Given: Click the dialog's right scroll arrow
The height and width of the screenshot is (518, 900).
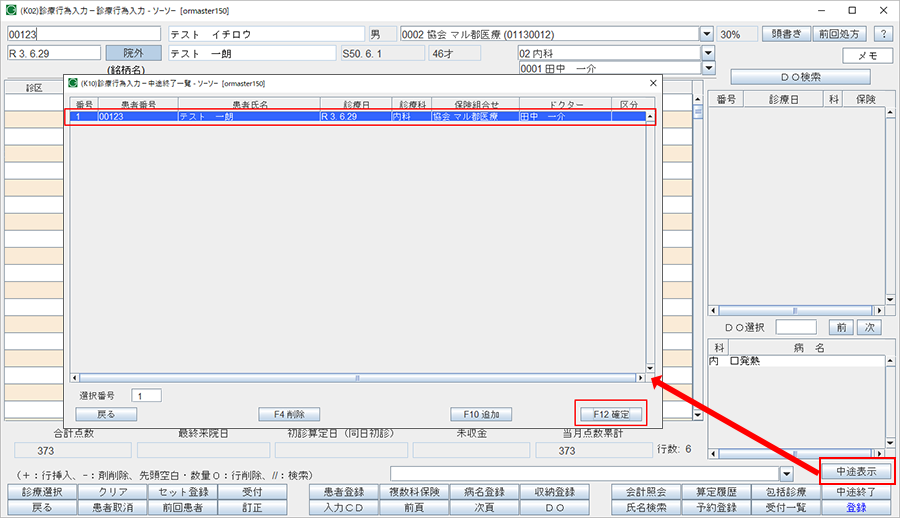Looking at the screenshot, I should [640, 378].
